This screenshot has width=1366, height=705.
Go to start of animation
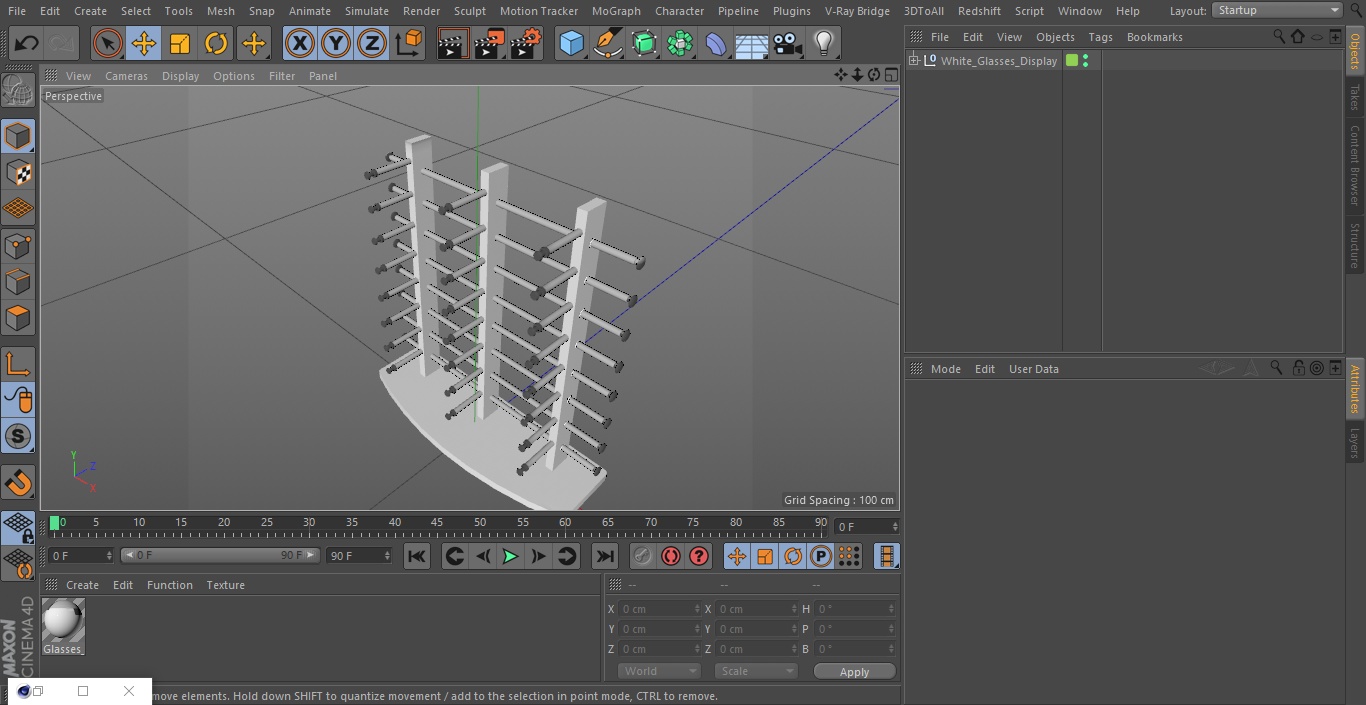(417, 556)
